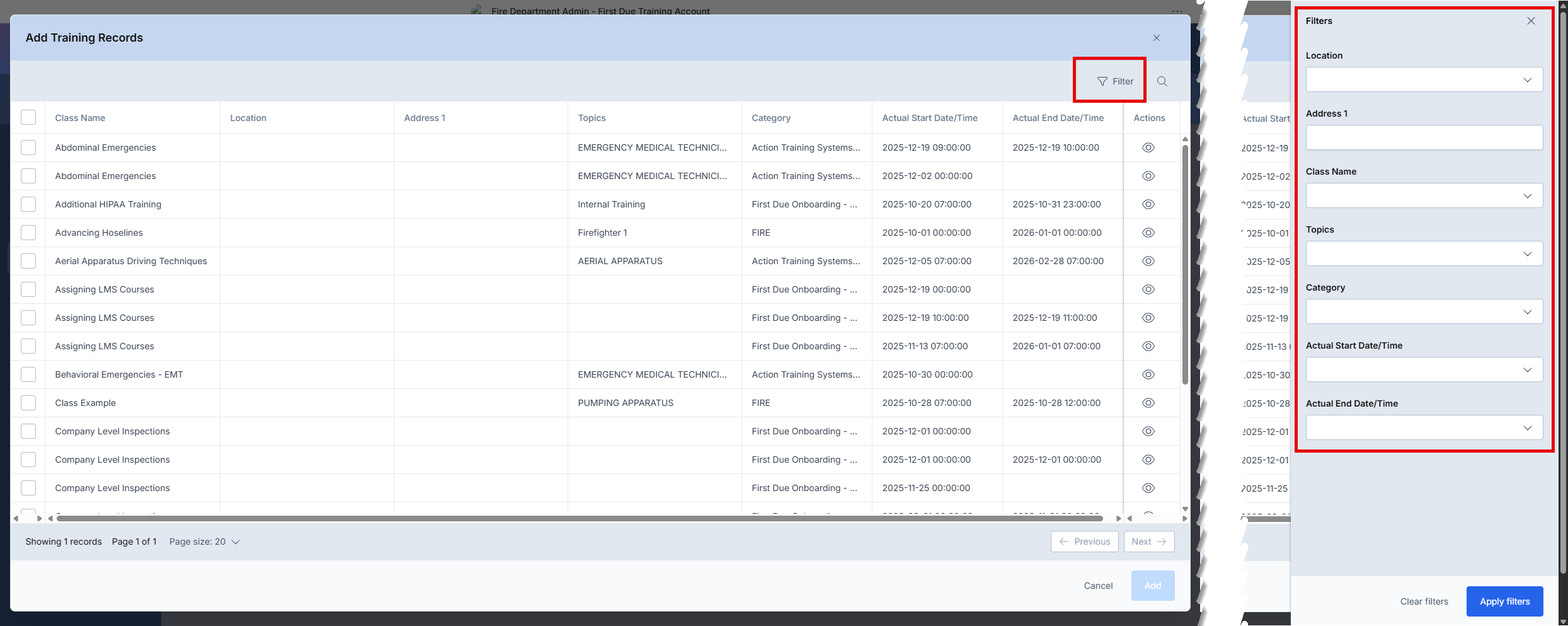
Task: Click eye icon for Behavioral Emergencies - EMT
Action: pos(1148,374)
